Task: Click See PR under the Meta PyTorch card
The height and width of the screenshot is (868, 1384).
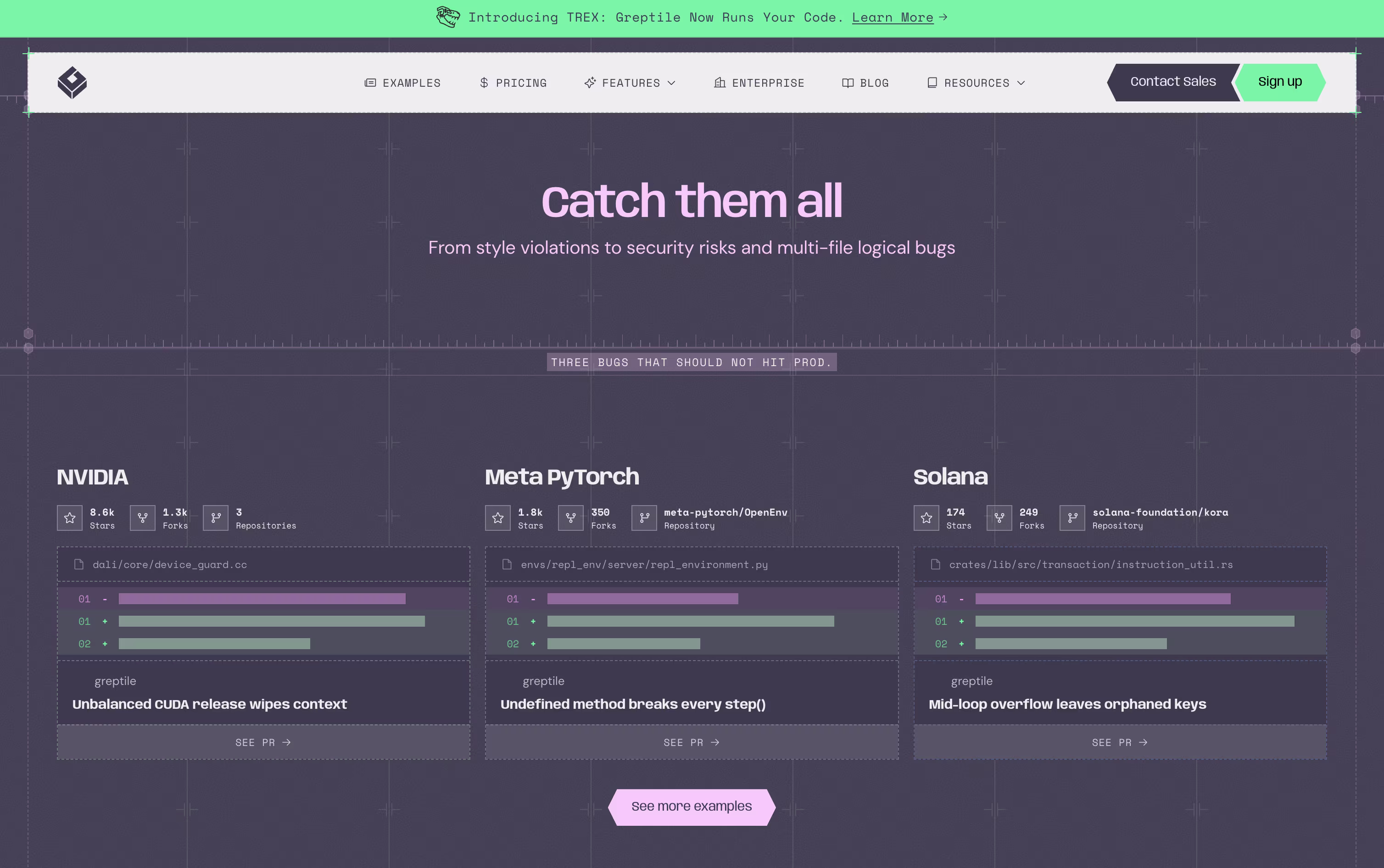Action: click(692, 742)
